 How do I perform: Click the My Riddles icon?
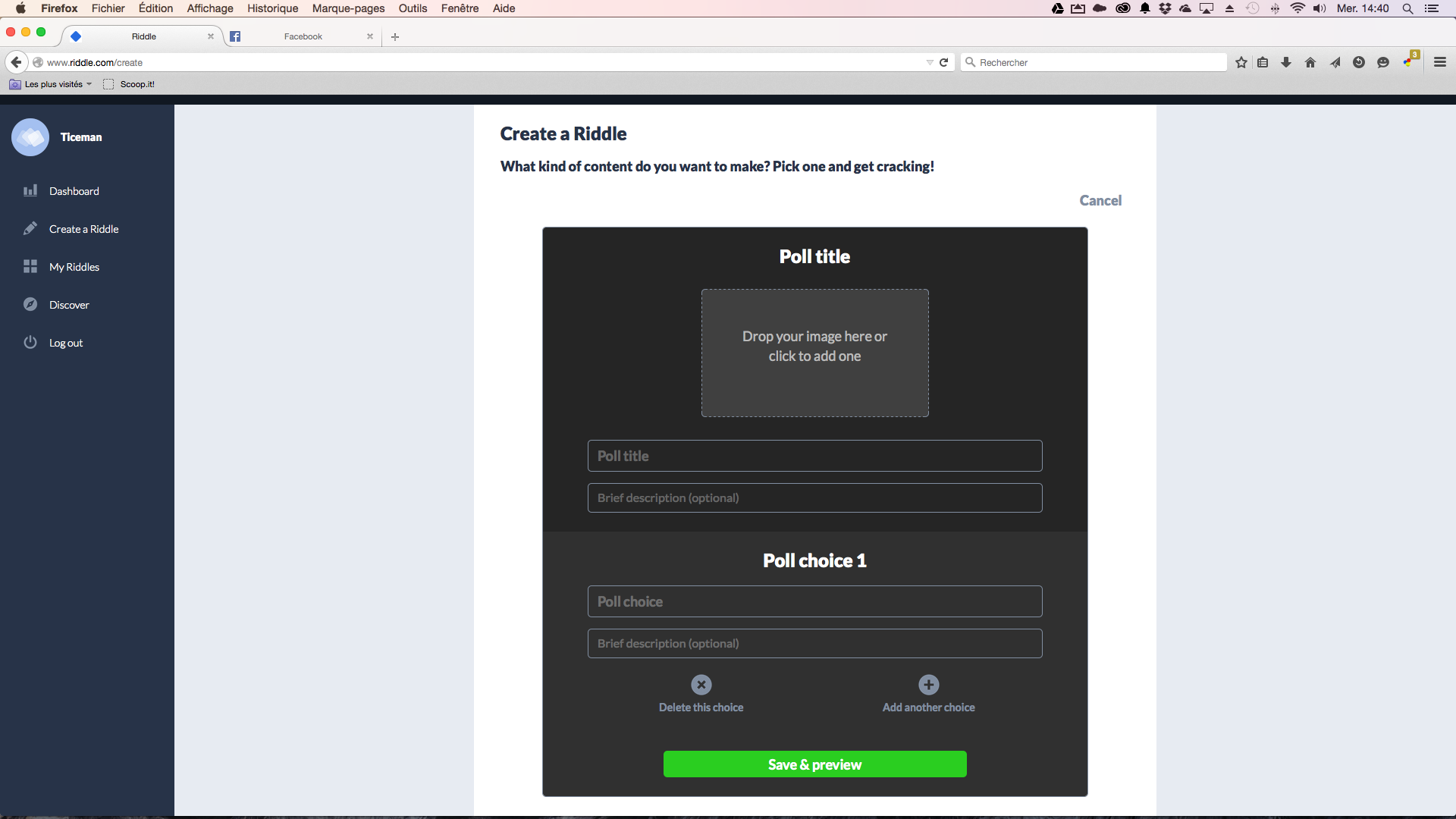tap(29, 267)
